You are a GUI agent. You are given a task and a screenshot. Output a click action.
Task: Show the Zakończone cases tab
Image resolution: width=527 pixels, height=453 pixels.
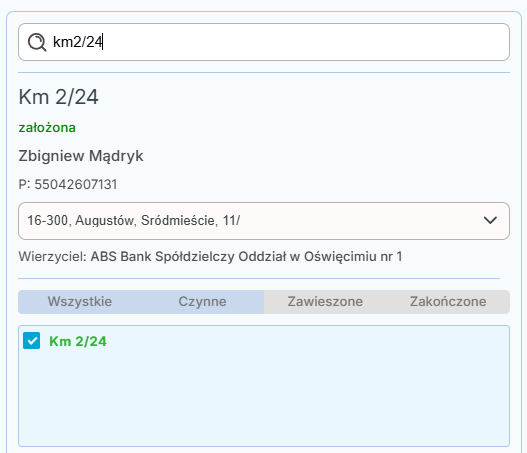pos(448,301)
